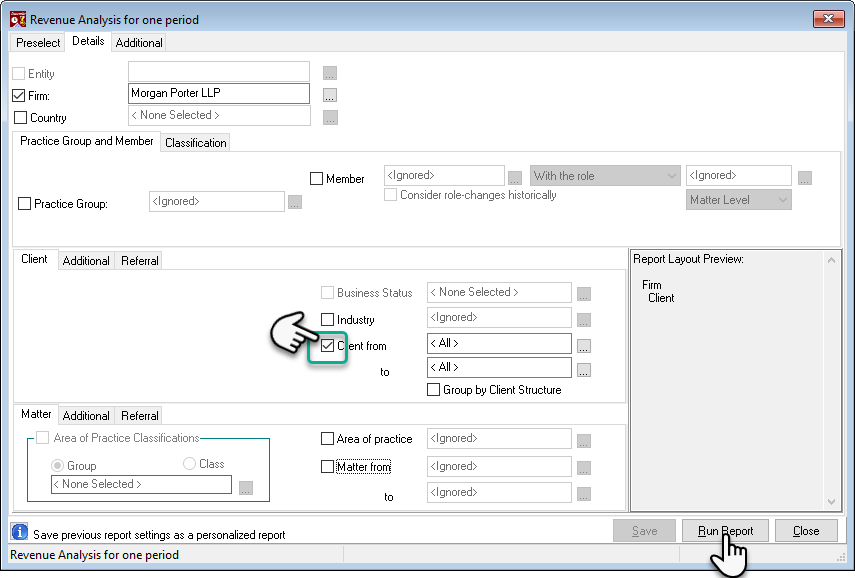This screenshot has width=855, height=578.
Task: Select the Practice Group and Member tab
Action: coord(87,141)
